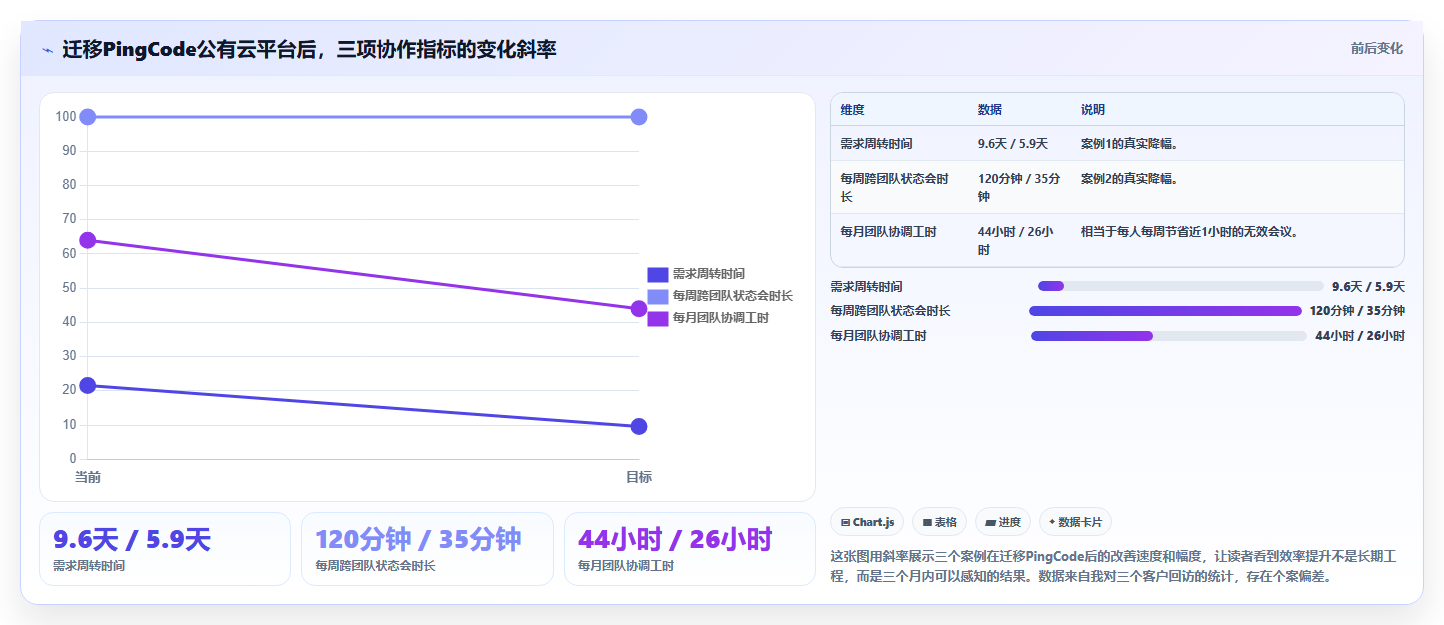Screen dimensions: 1444x625
Task: Select the 数据卡片 tag chip
Action: pyautogui.click(x=1075, y=522)
